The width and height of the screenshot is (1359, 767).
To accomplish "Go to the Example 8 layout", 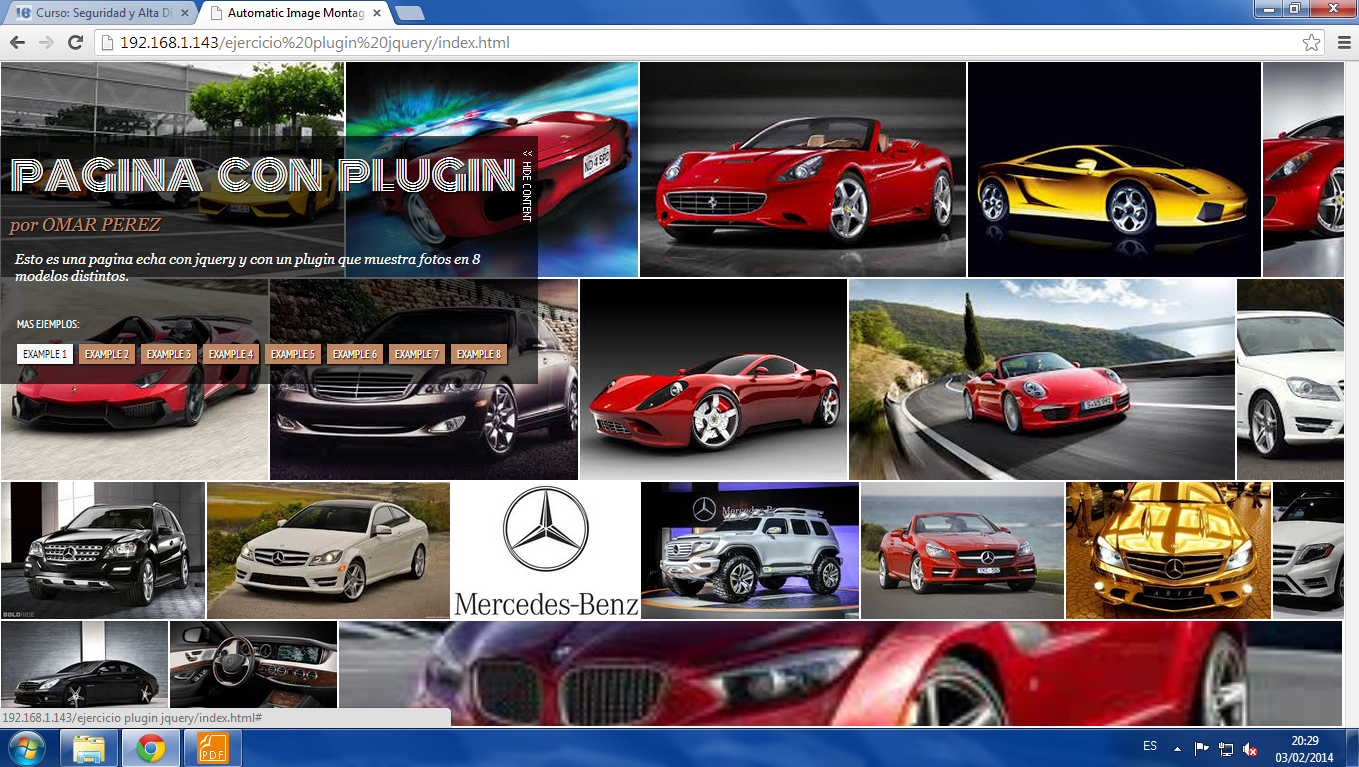I will (x=479, y=354).
